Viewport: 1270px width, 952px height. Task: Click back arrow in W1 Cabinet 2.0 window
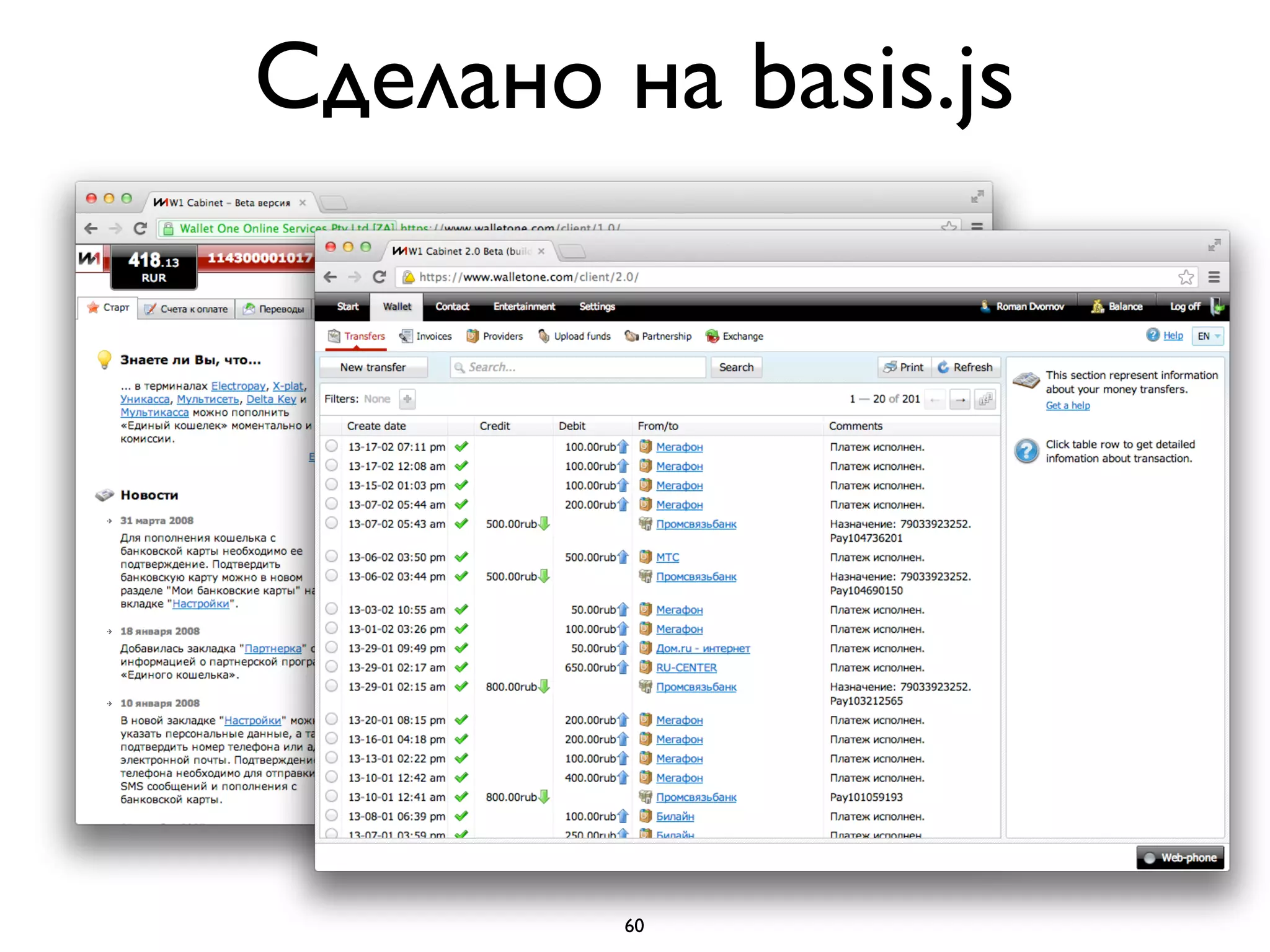pyautogui.click(x=331, y=277)
